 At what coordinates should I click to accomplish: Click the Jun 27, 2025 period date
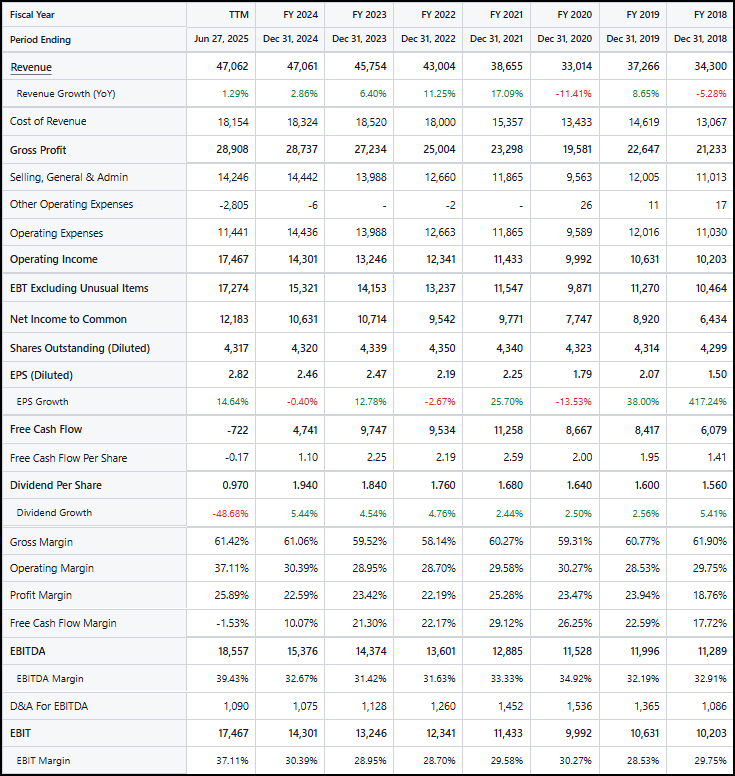[221, 39]
